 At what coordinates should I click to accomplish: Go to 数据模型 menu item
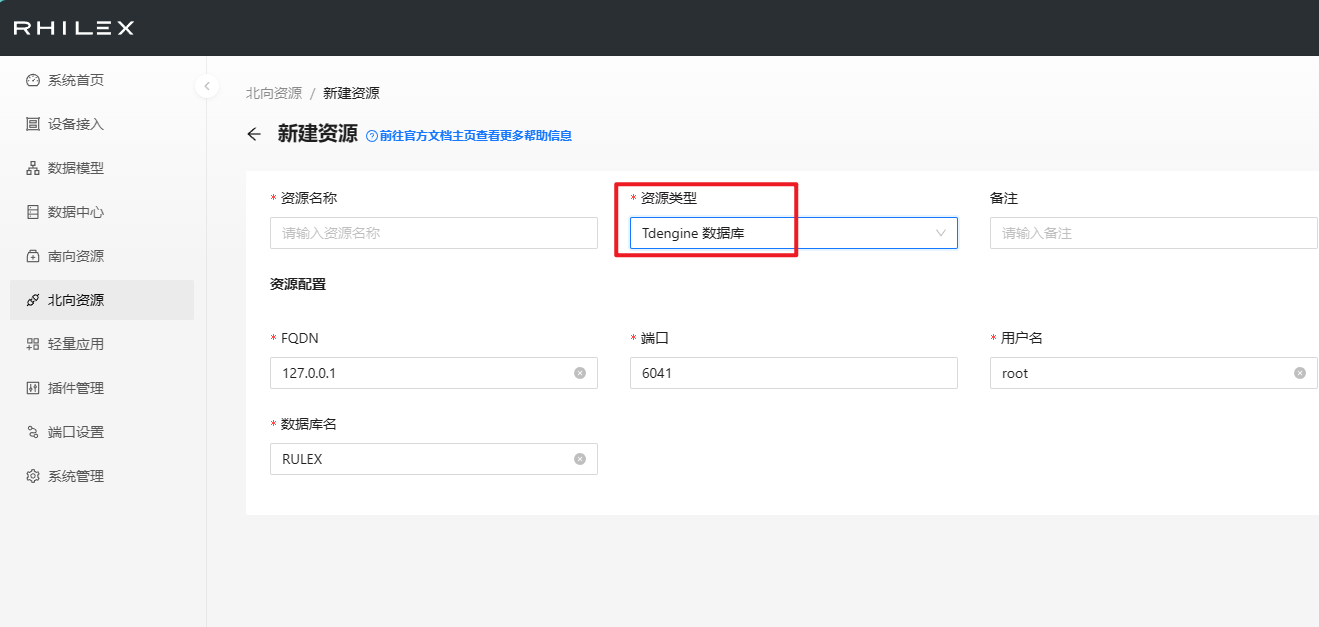click(102, 168)
